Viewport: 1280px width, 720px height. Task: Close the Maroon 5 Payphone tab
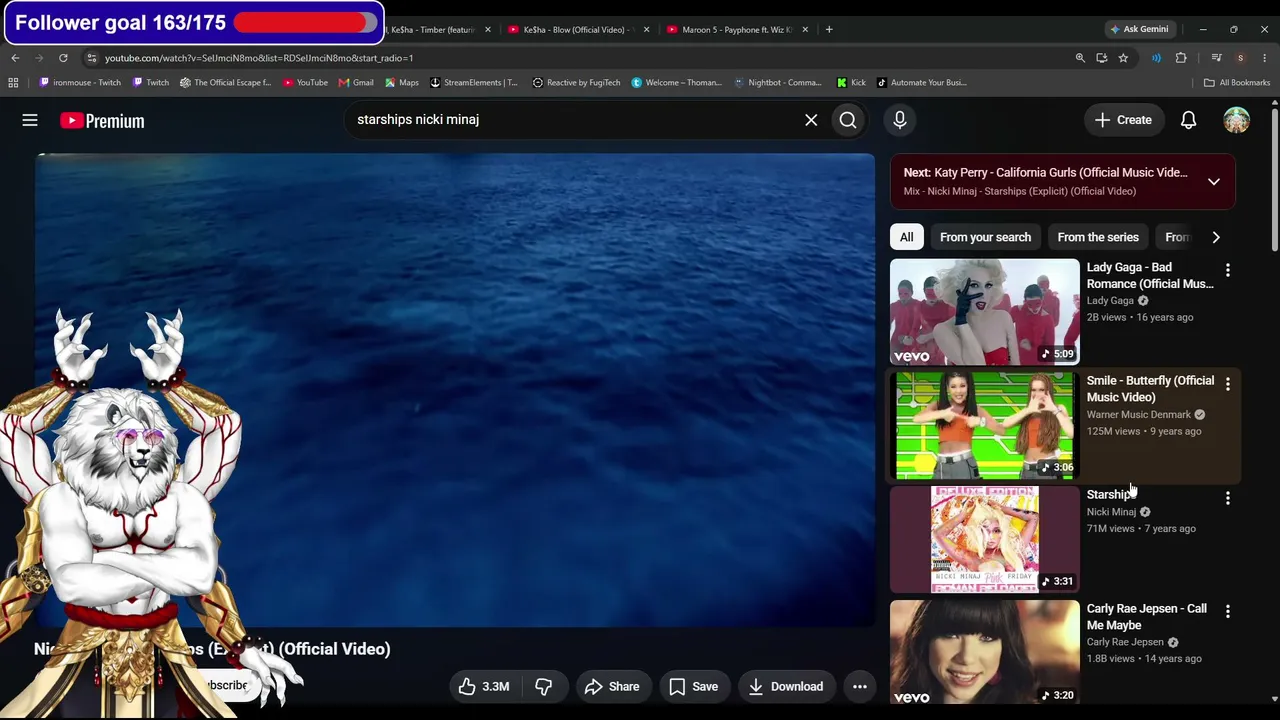coord(805,29)
